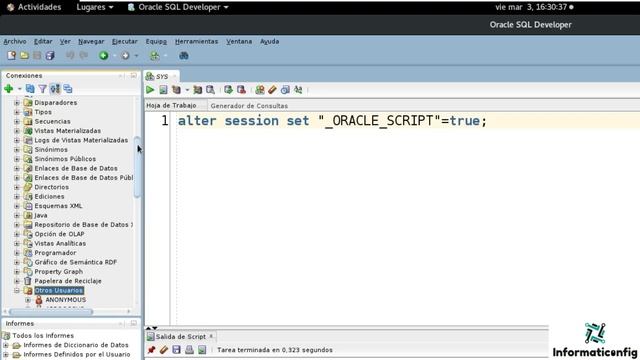Save the script output with floppy icon
This screenshot has height=360, width=640.
coord(176,350)
